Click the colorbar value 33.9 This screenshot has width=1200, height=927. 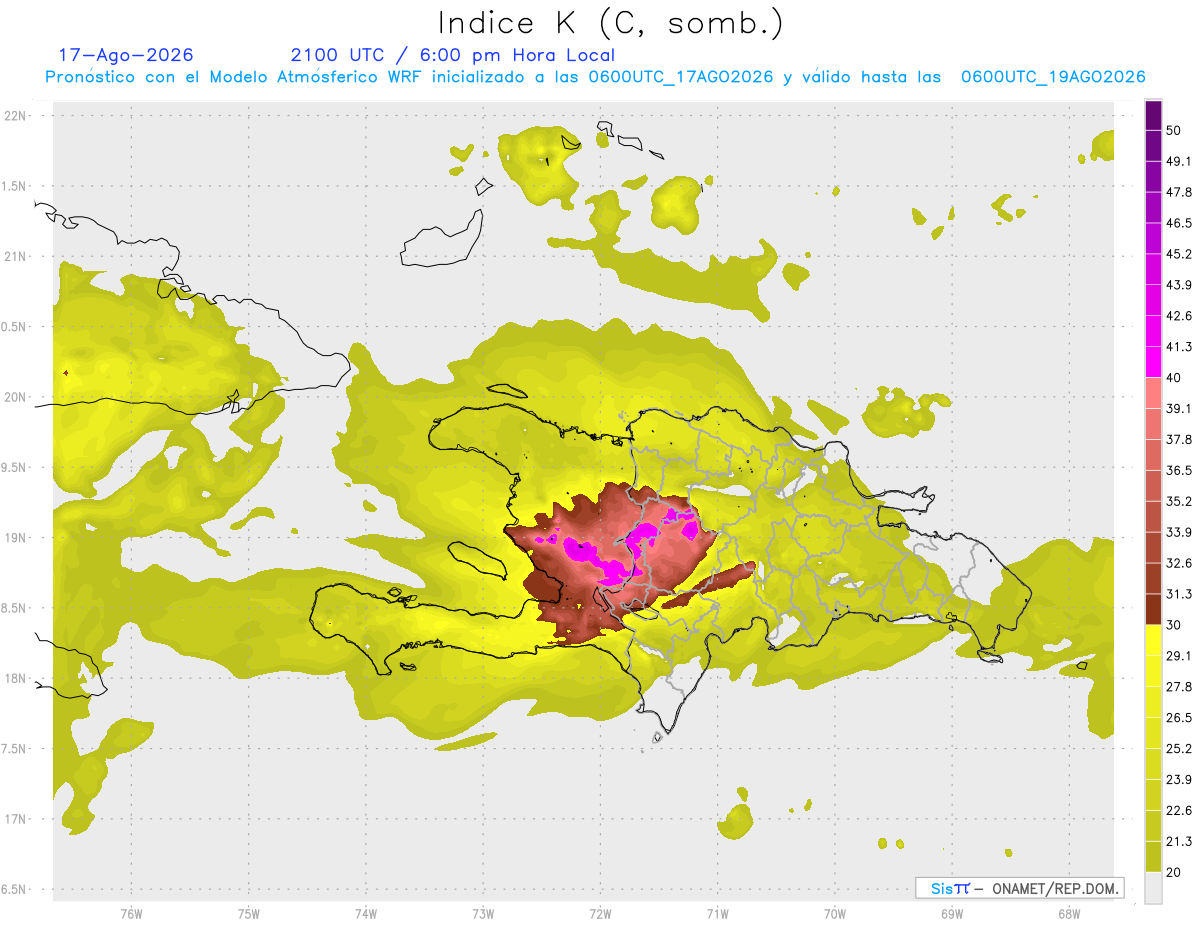tap(1179, 532)
